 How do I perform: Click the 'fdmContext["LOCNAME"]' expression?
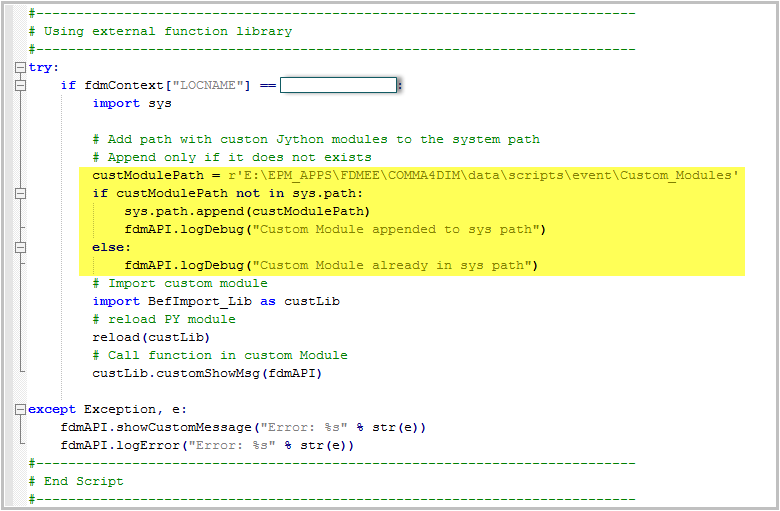168,86
